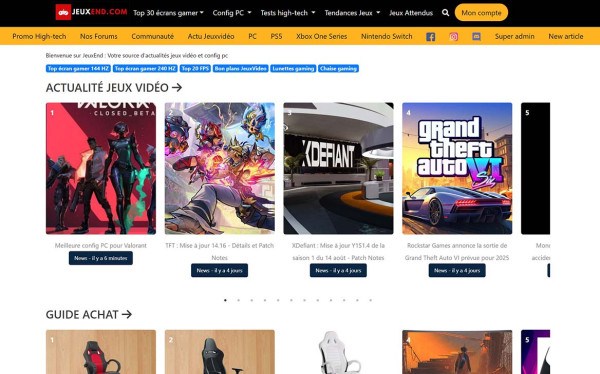
Task: Open the white gaming chair guide card
Action: pyautogui.click(x=338, y=352)
